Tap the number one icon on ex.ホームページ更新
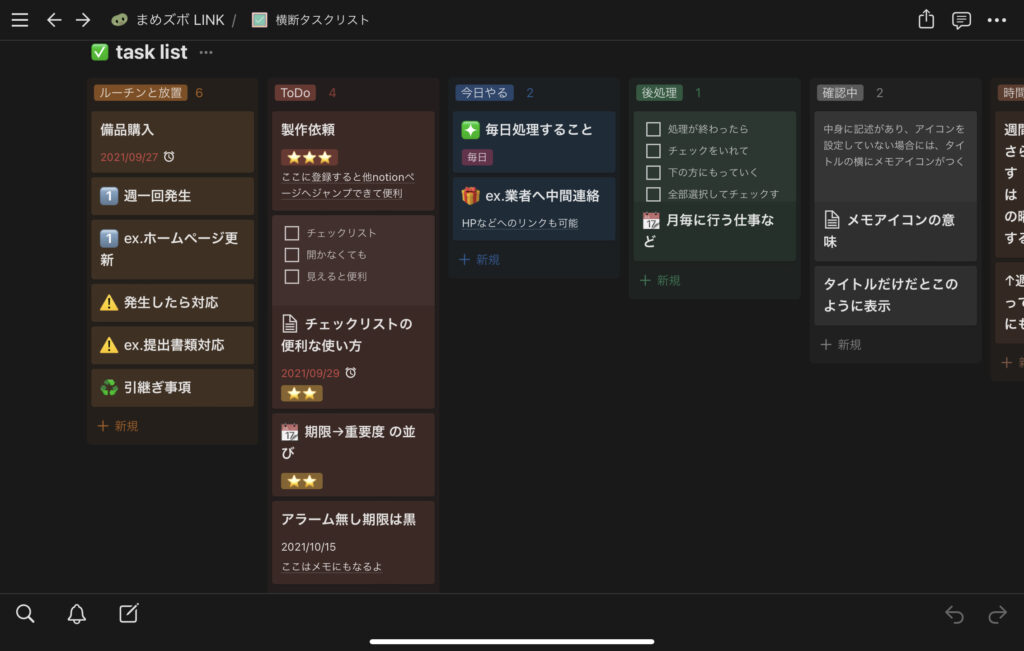Viewport: 1024px width, 651px height. pos(109,238)
